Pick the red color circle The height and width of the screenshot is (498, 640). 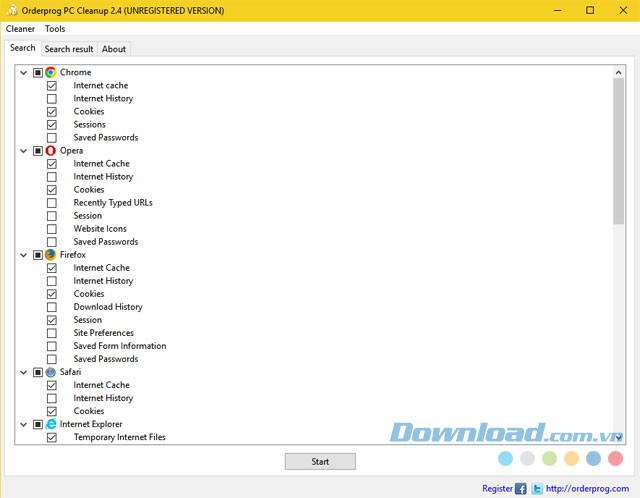(x=616, y=458)
